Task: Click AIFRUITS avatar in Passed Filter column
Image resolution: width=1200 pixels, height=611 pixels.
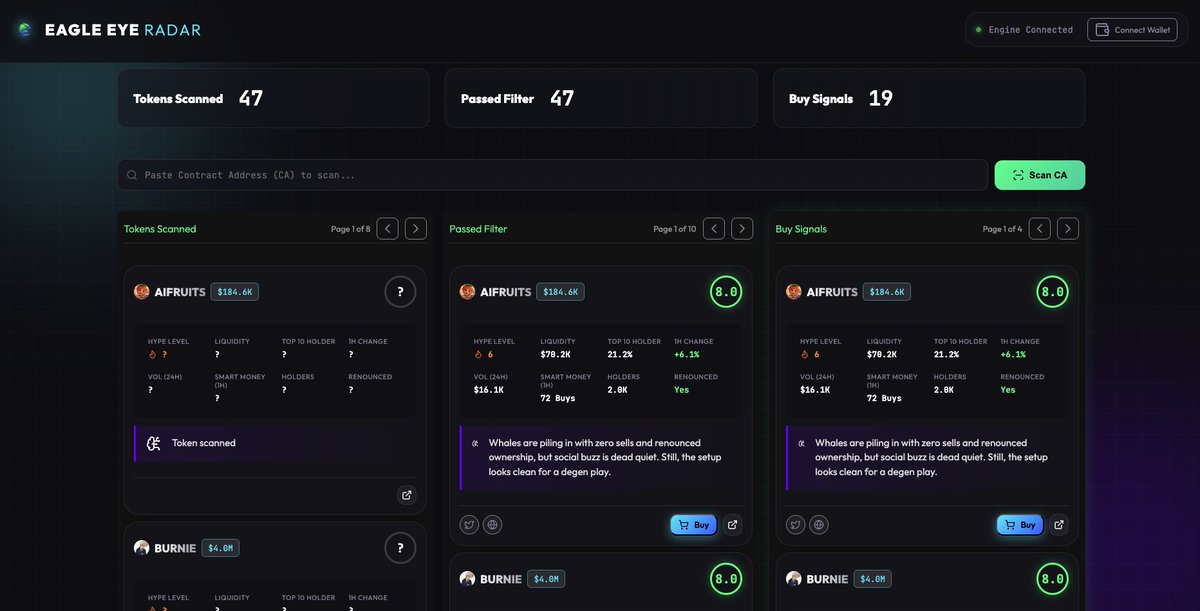Action: tap(467, 292)
